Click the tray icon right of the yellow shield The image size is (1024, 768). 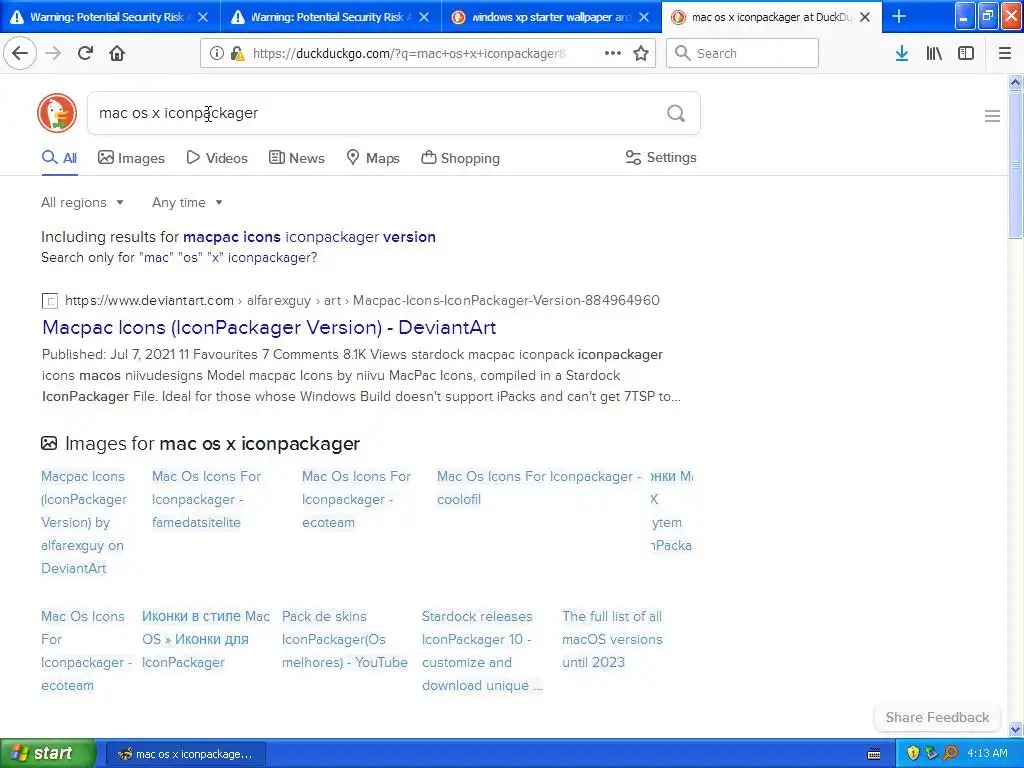click(932, 753)
